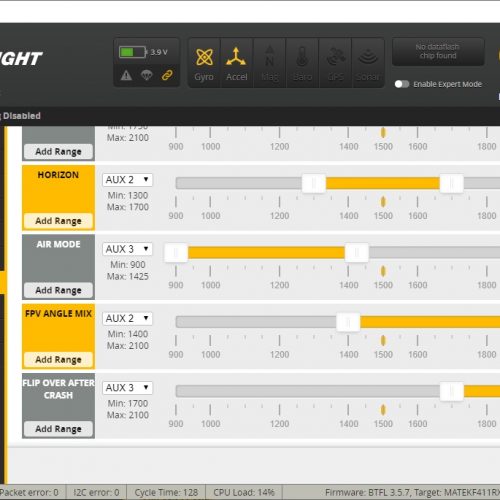Open the Horizon AUX 2 channel dropdown

[127, 180]
